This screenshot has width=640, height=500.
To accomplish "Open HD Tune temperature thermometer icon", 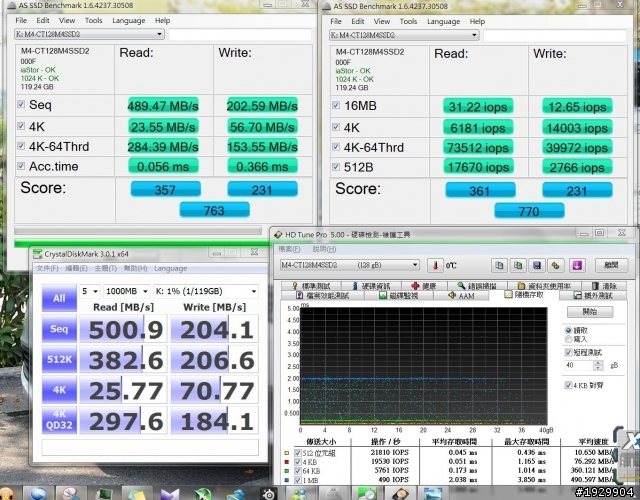I will pos(435,266).
